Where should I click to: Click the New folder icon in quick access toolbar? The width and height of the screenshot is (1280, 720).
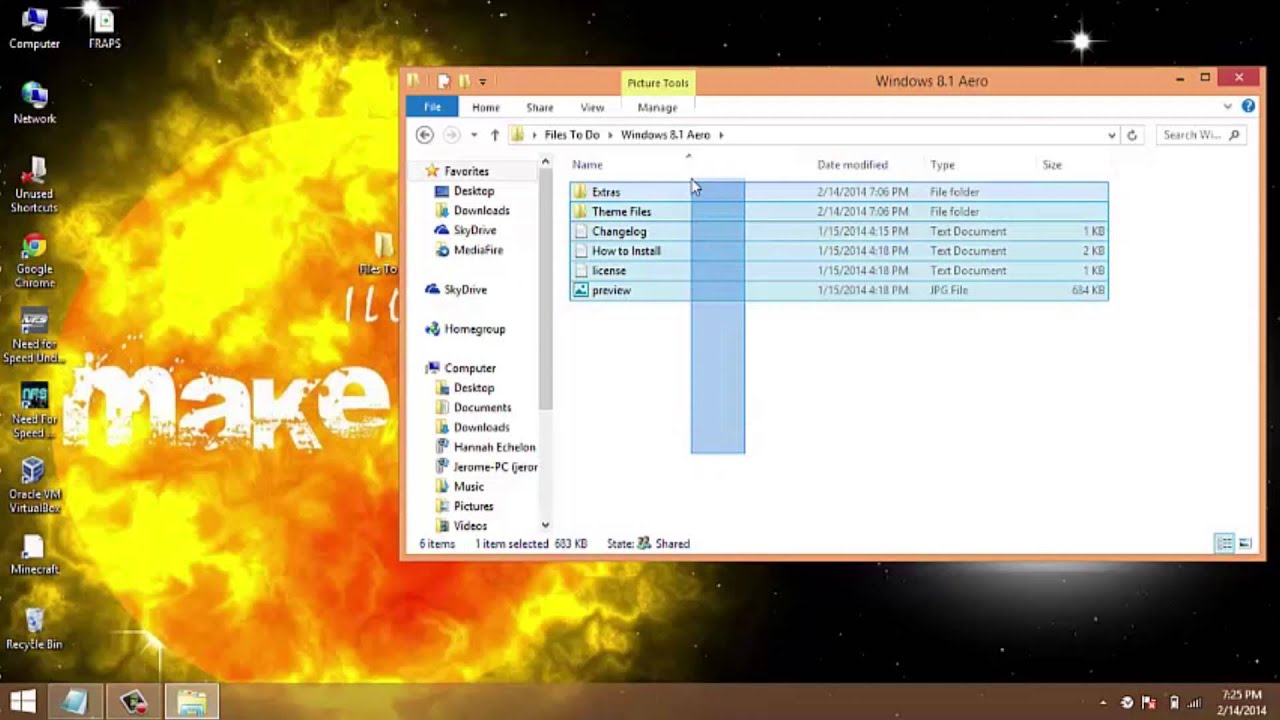pyautogui.click(x=464, y=81)
